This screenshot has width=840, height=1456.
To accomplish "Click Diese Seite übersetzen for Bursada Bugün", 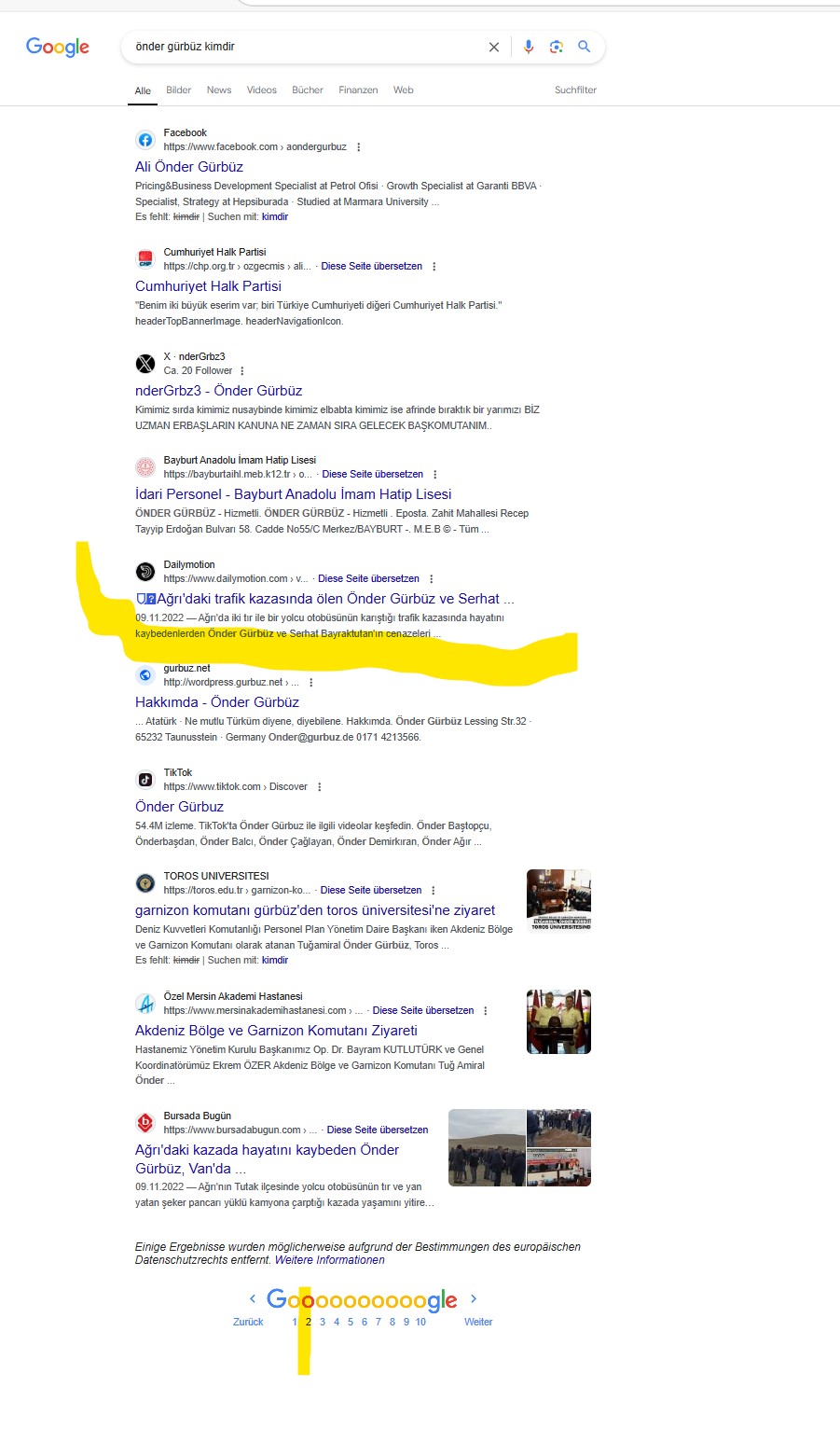I will click(x=378, y=1130).
